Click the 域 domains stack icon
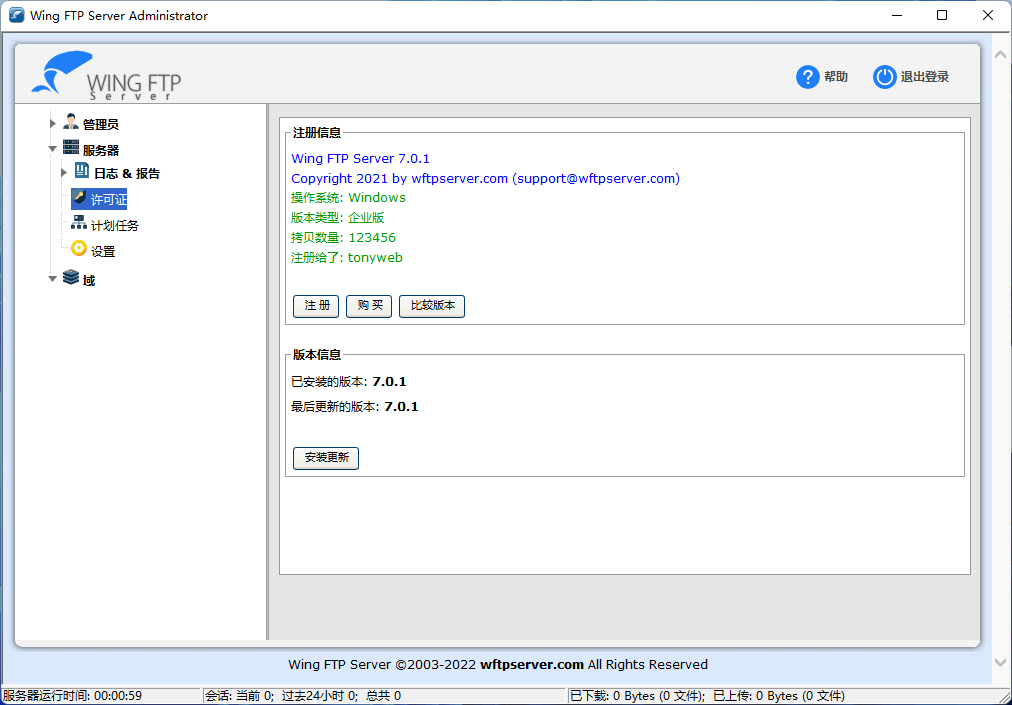 (71, 279)
